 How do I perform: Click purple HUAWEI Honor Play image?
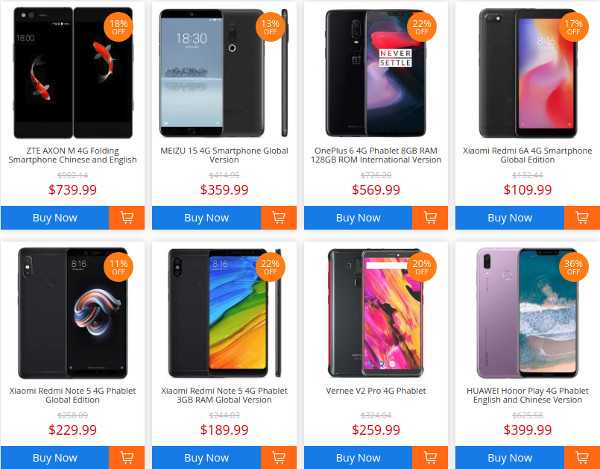pyautogui.click(x=527, y=313)
